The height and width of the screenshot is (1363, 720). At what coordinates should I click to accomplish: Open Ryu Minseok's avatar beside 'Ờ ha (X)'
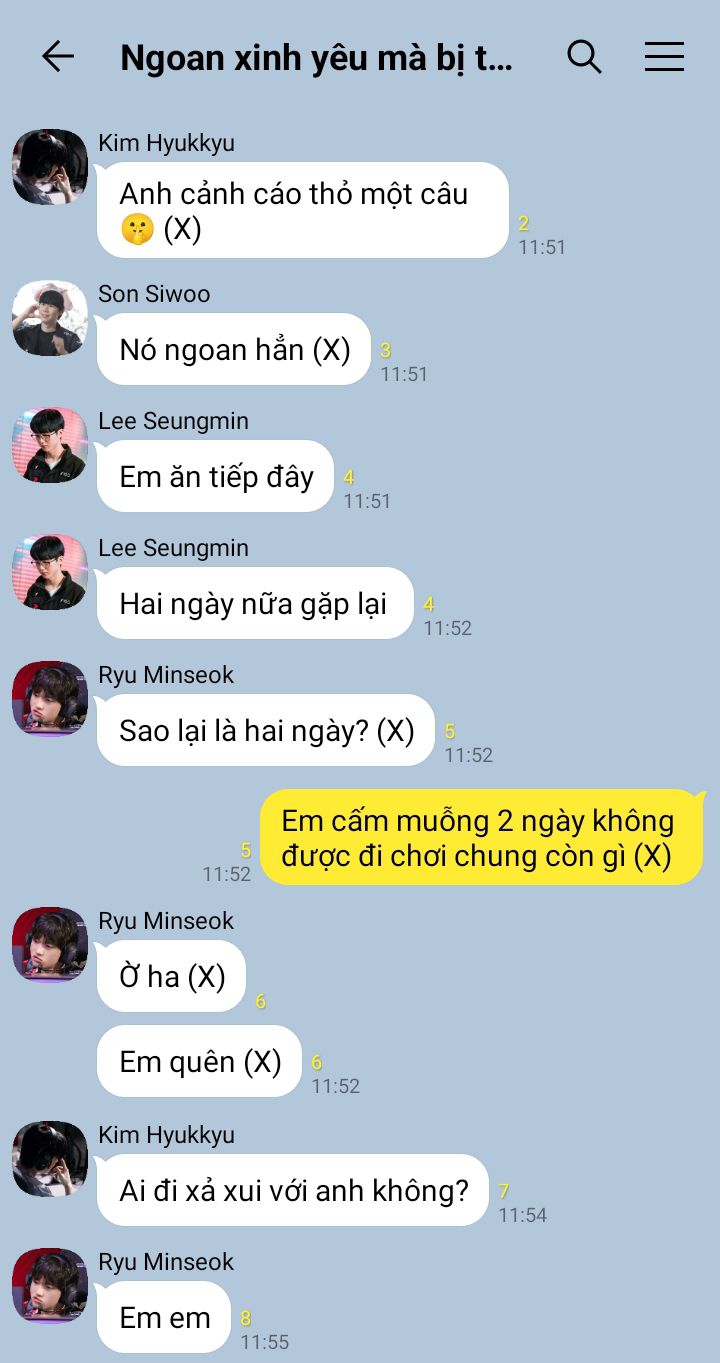(50, 945)
